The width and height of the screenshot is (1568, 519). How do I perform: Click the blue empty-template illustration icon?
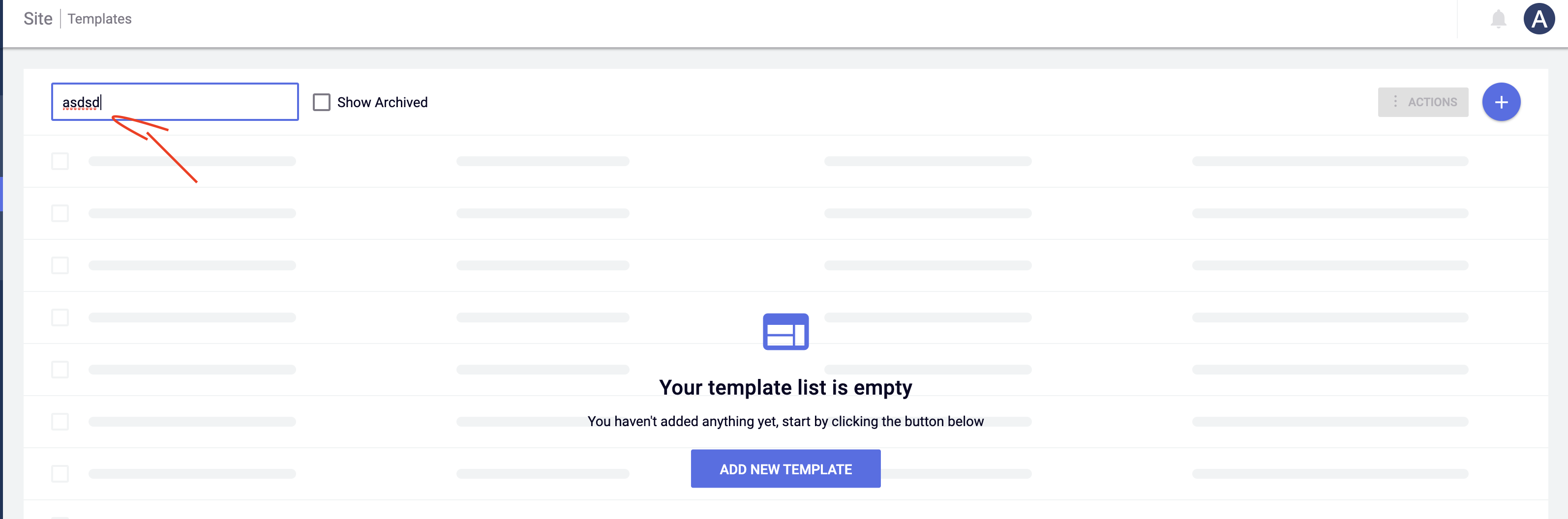(x=786, y=332)
